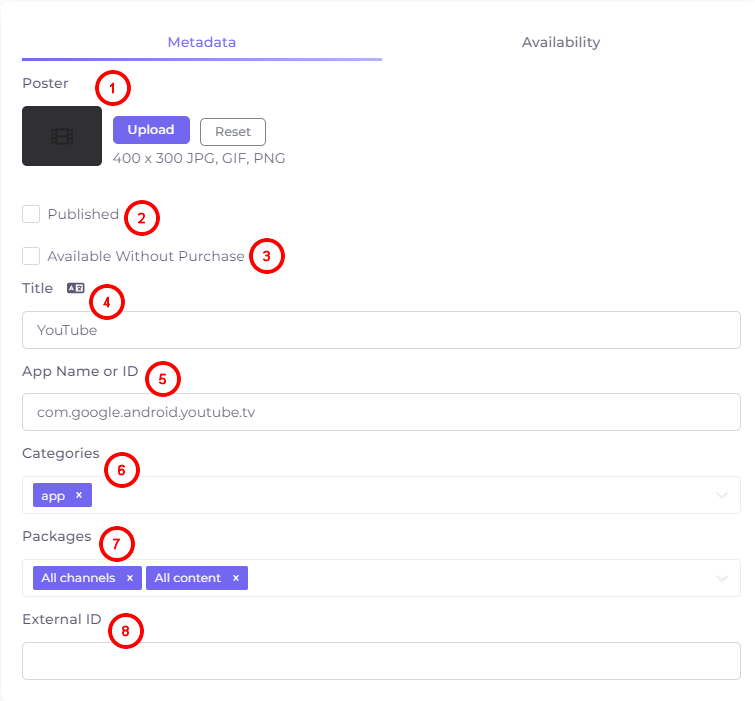Upload a new poster image
755x701 pixels.
[151, 130]
